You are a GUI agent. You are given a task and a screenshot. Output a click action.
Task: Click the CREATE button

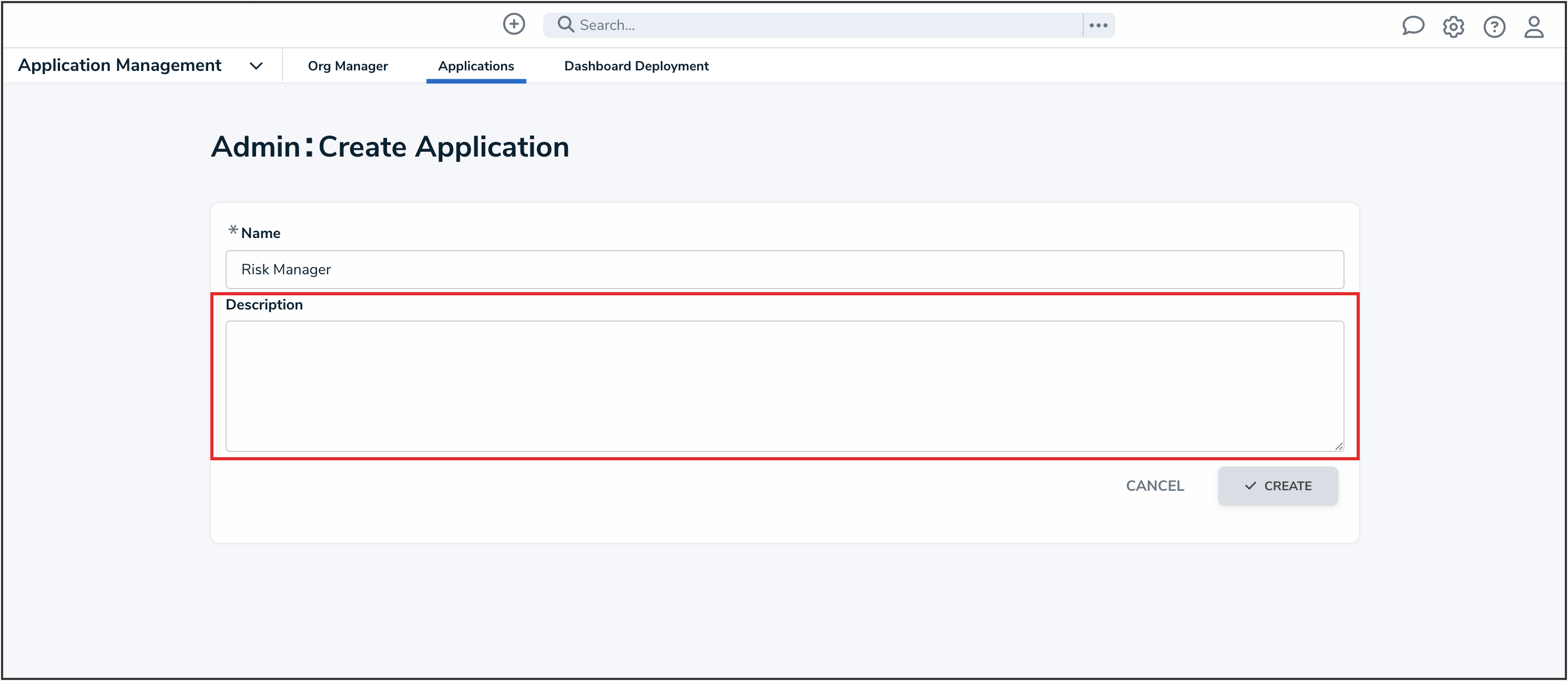(1277, 486)
